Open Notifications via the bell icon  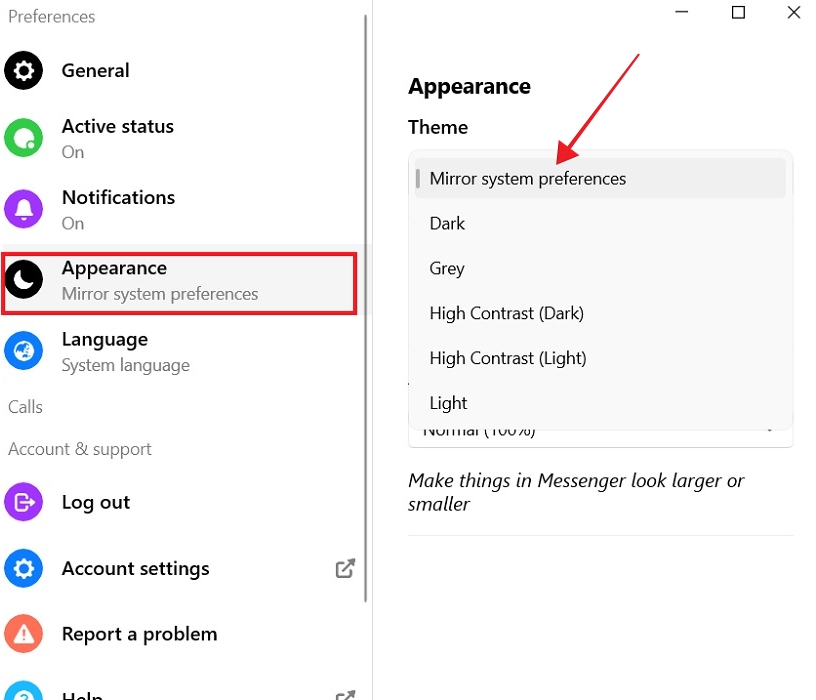[x=24, y=209]
